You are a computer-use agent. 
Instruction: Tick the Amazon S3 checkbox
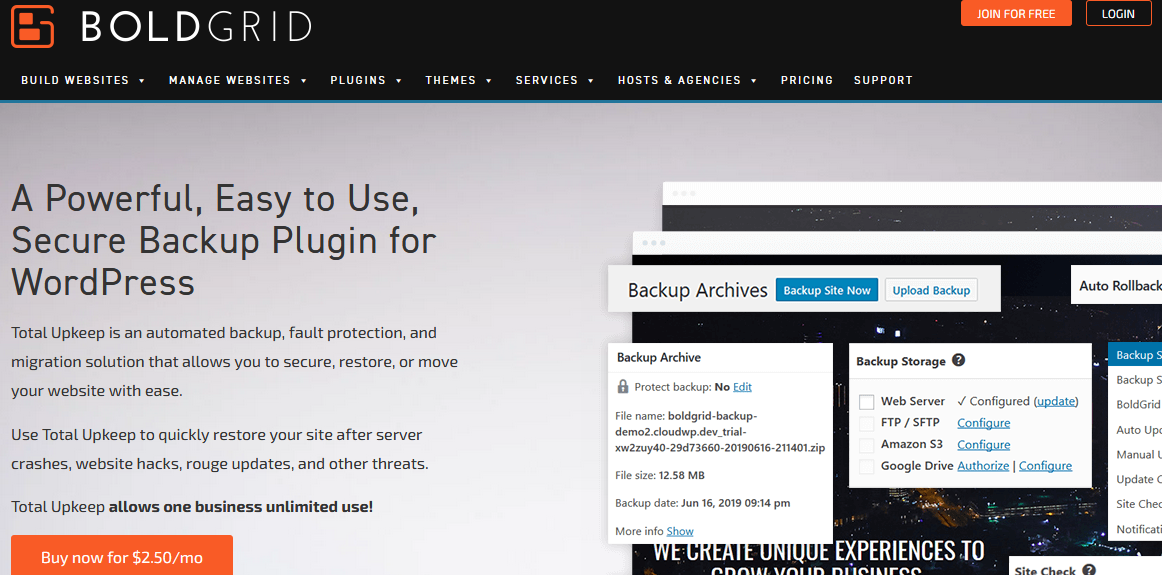(x=867, y=445)
